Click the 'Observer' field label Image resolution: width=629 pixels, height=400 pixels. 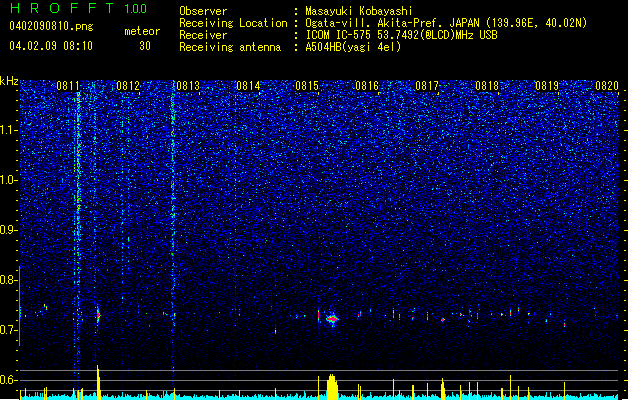tap(203, 11)
